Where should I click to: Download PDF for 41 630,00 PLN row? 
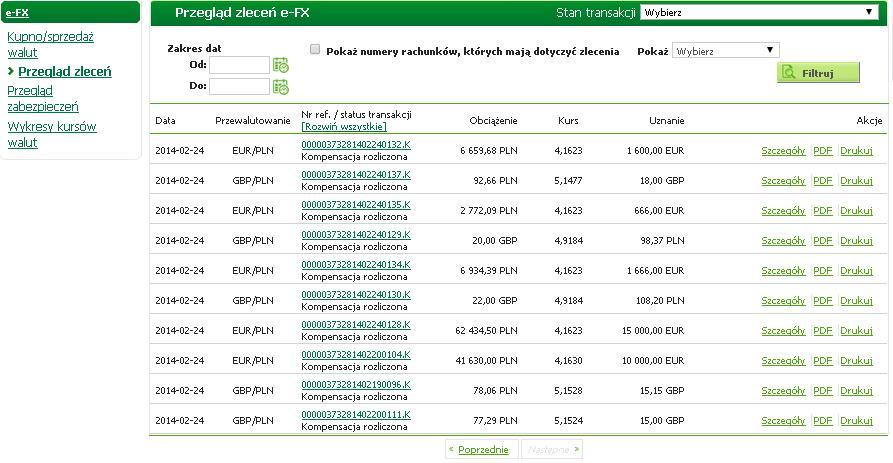point(822,360)
